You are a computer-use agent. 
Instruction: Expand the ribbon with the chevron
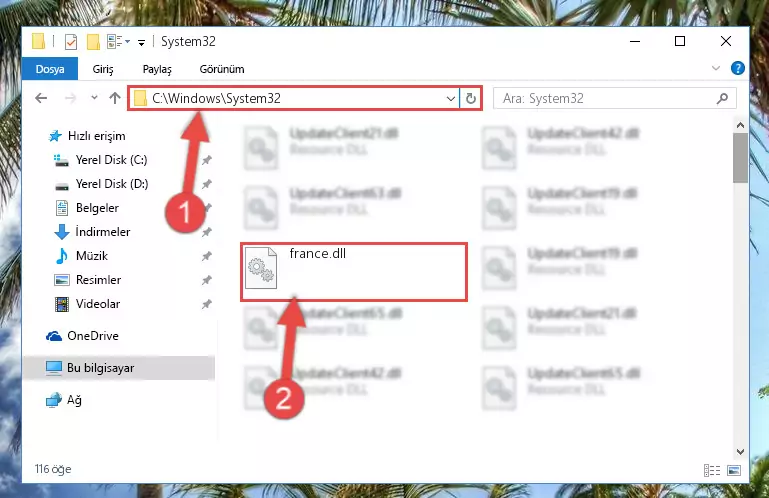click(x=716, y=68)
